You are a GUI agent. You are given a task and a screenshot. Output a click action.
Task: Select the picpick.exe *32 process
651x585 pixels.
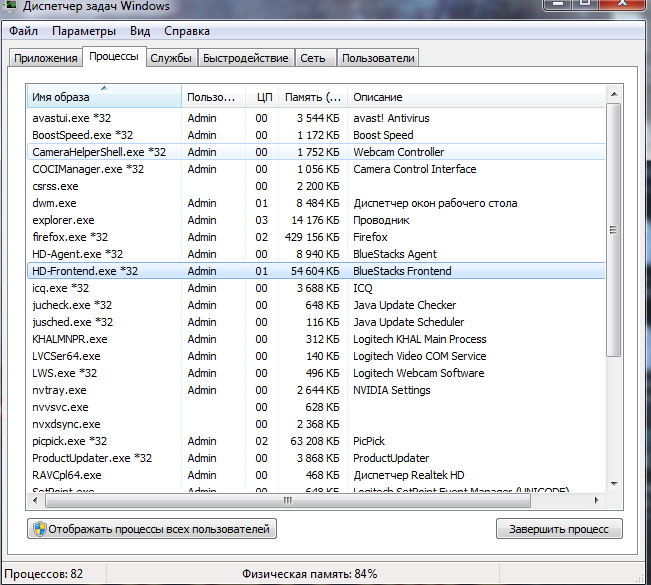click(x=316, y=441)
